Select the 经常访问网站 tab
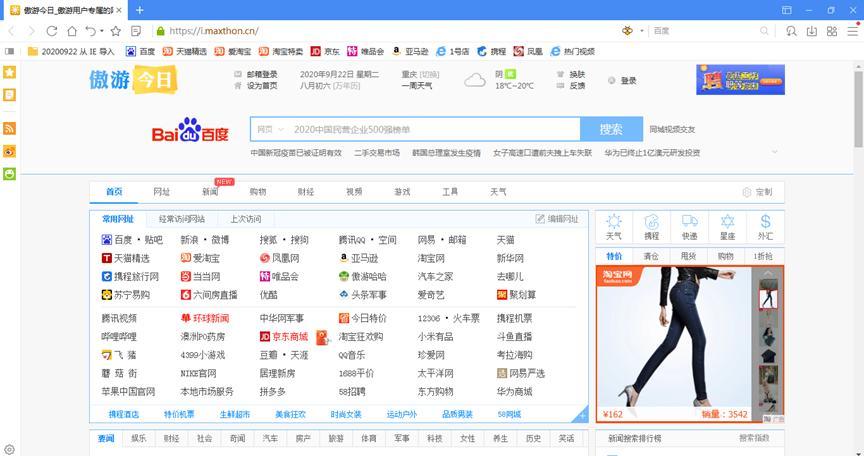The width and height of the screenshot is (864, 456). pos(182,219)
